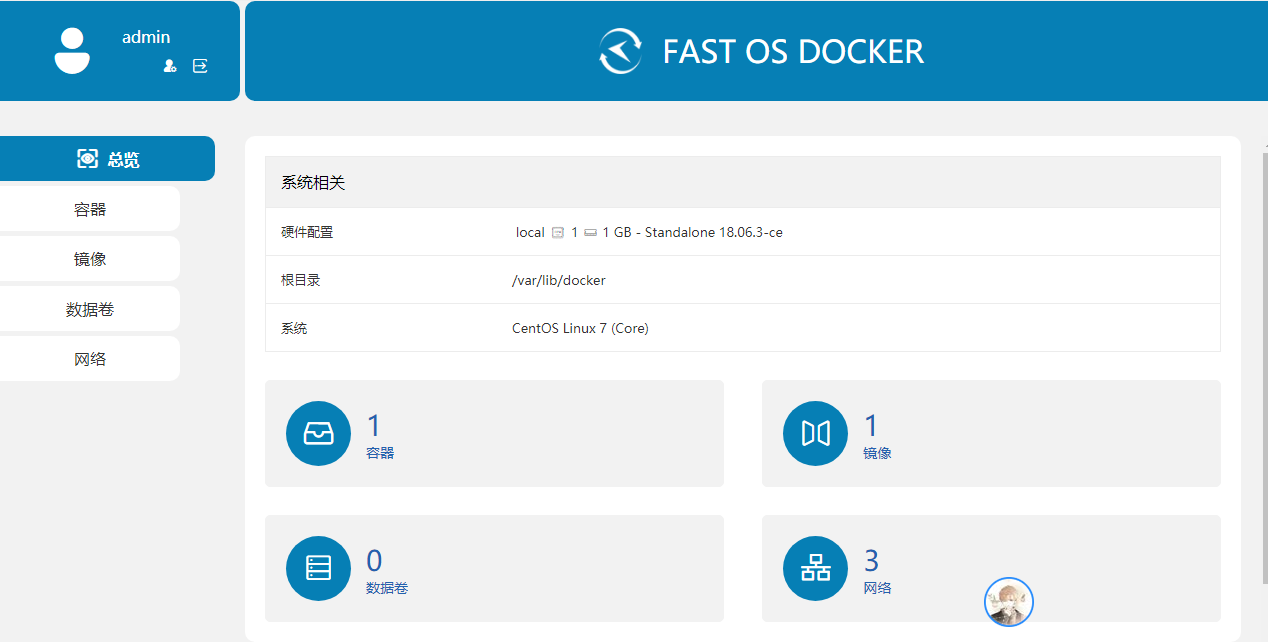Click the logout icon in the header
1268x642 pixels.
point(199,66)
